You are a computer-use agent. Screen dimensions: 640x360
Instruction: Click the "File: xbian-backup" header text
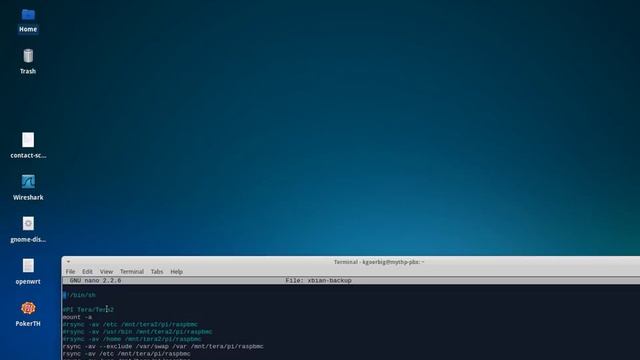pyautogui.click(x=318, y=280)
